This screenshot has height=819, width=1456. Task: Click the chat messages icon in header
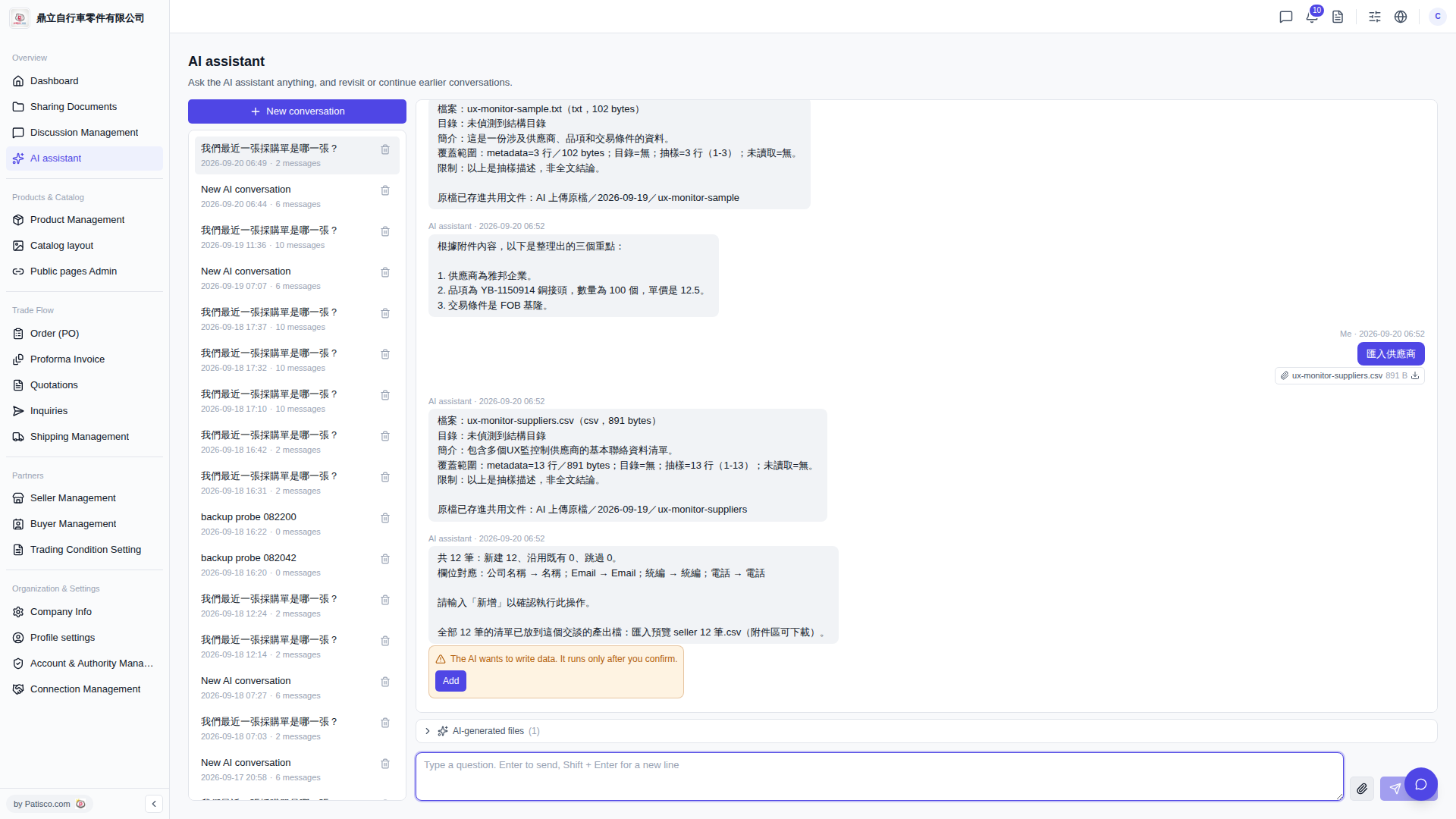pos(1286,17)
